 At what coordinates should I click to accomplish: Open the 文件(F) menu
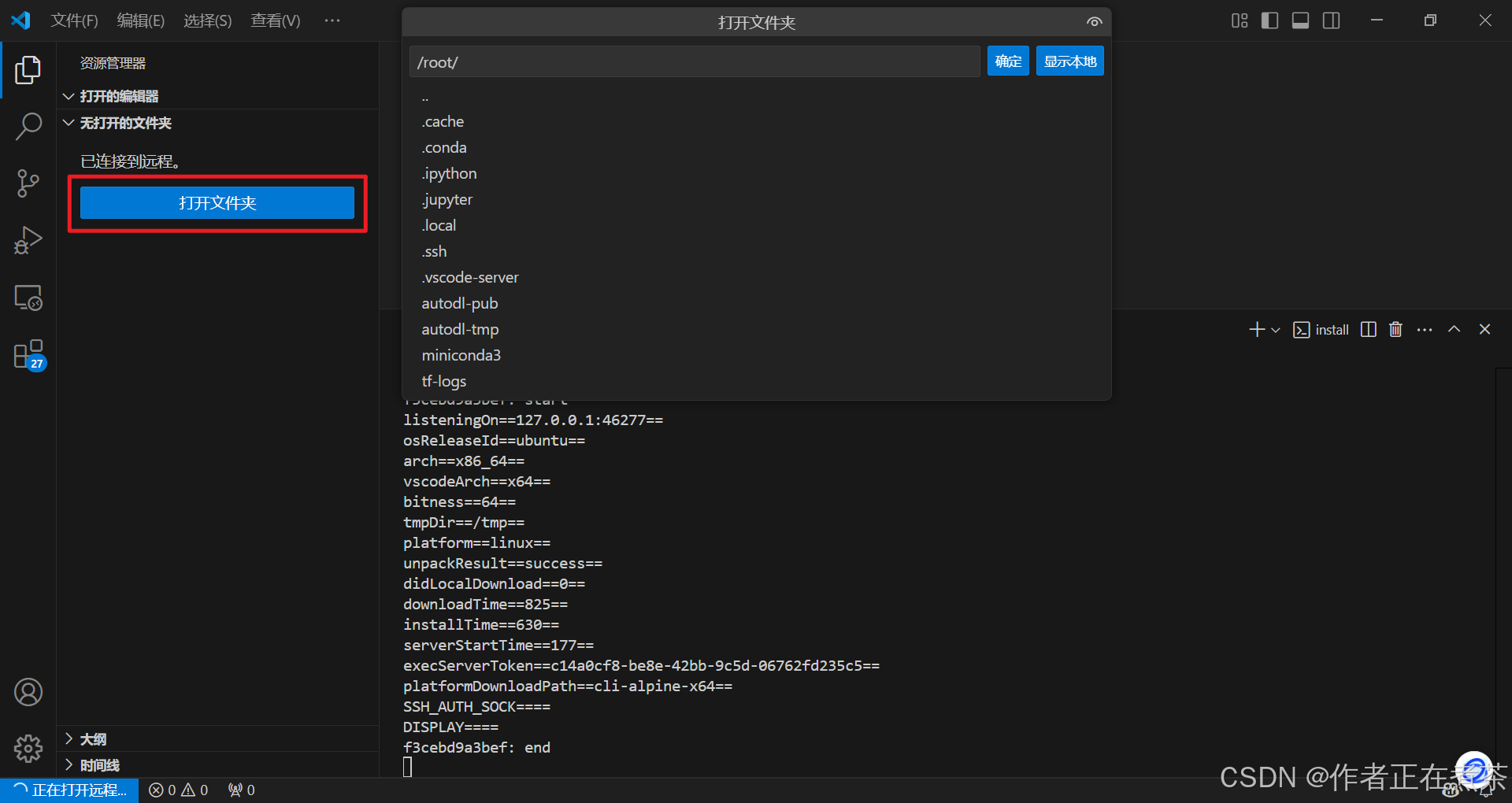click(x=74, y=20)
